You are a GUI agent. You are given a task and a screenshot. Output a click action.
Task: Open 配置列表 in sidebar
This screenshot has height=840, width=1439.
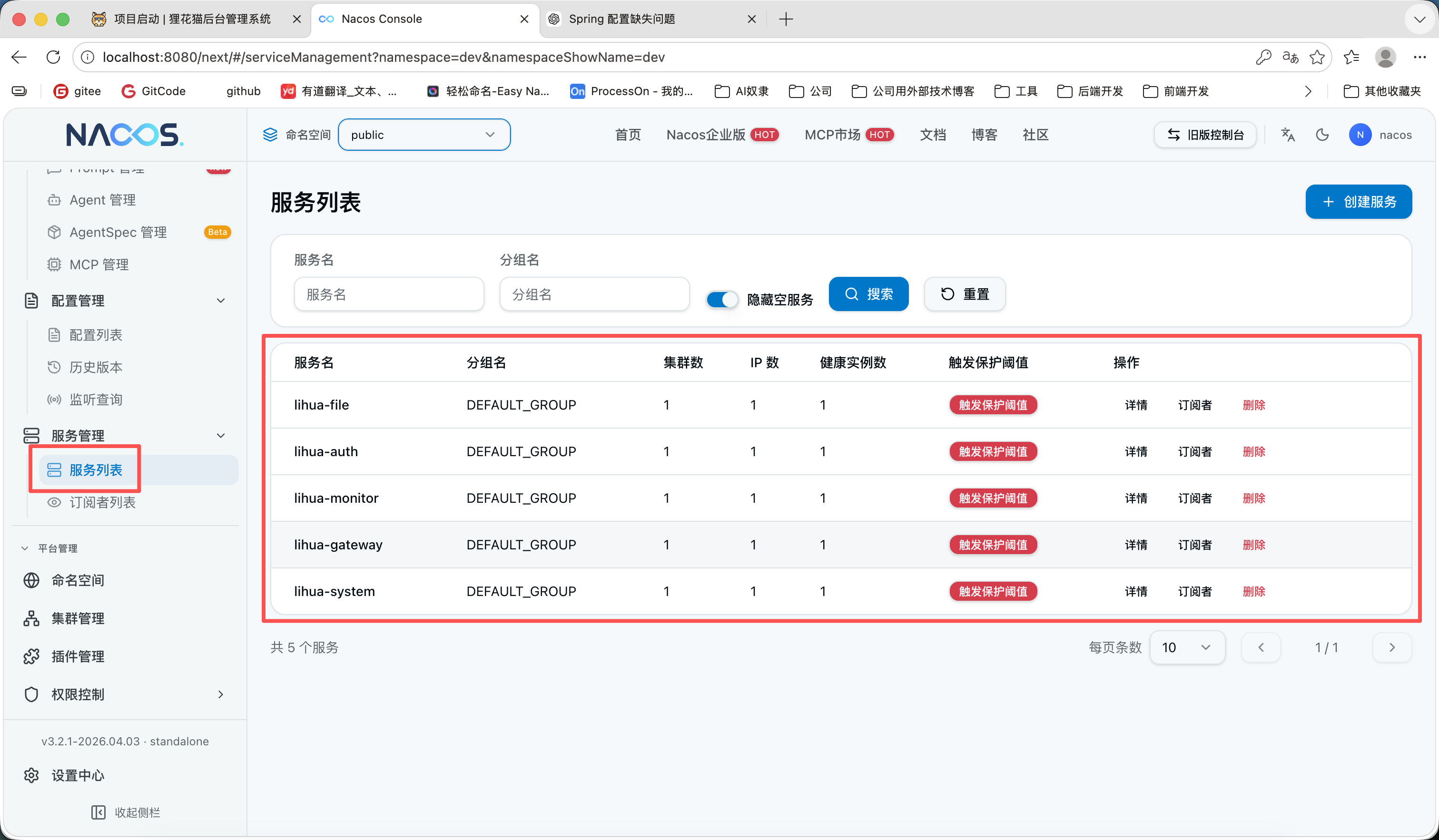[85, 335]
